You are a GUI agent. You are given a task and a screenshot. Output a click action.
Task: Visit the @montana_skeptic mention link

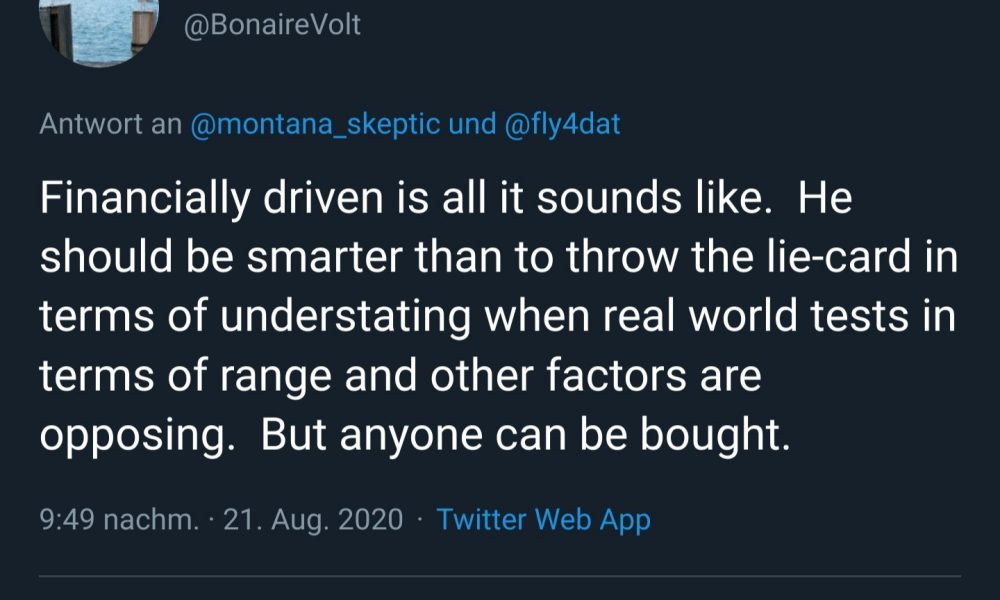pyautogui.click(x=315, y=124)
